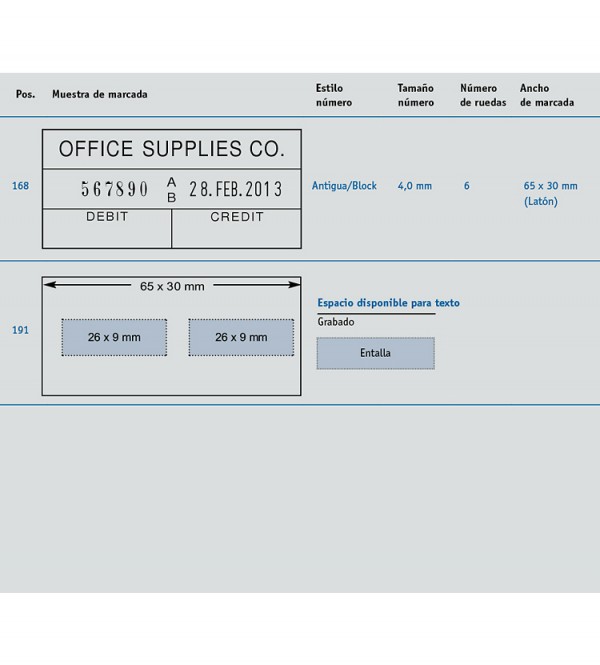Click the right '26 x 9 mm' box
The image size is (600, 665).
coord(241,338)
